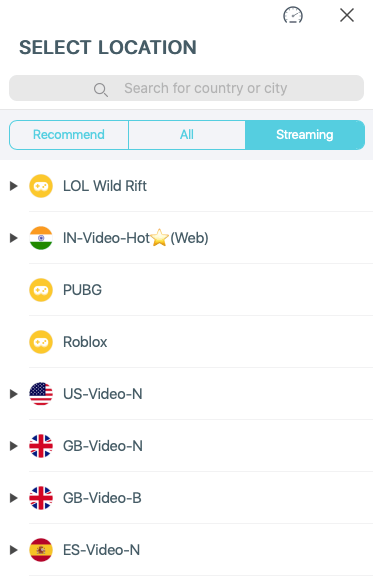
Task: Expand the US-Video-N server group
Action: (x=14, y=394)
